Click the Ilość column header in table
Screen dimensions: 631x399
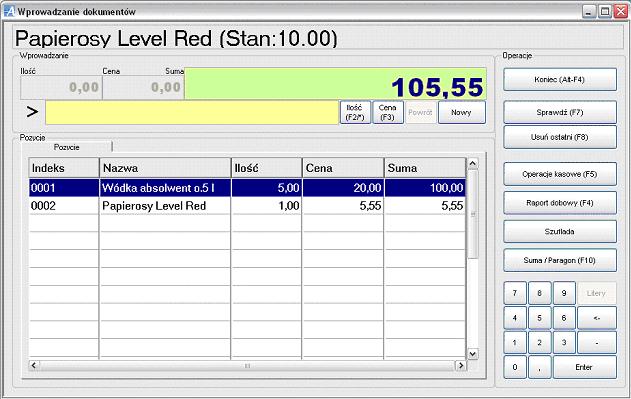(267, 168)
